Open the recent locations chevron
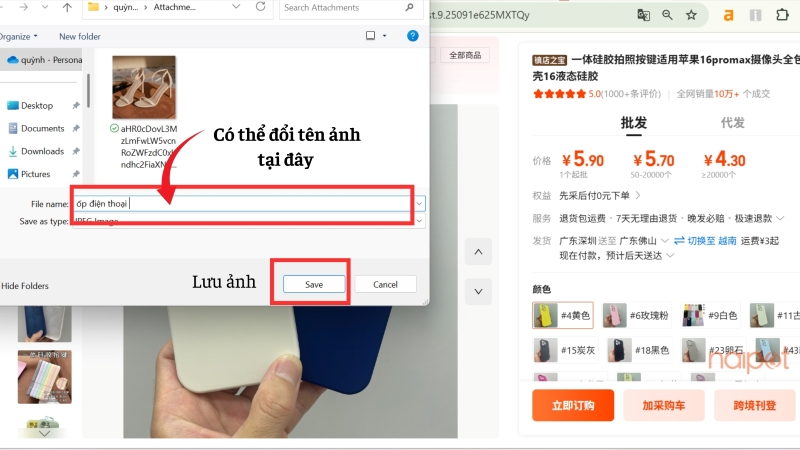 point(45,7)
